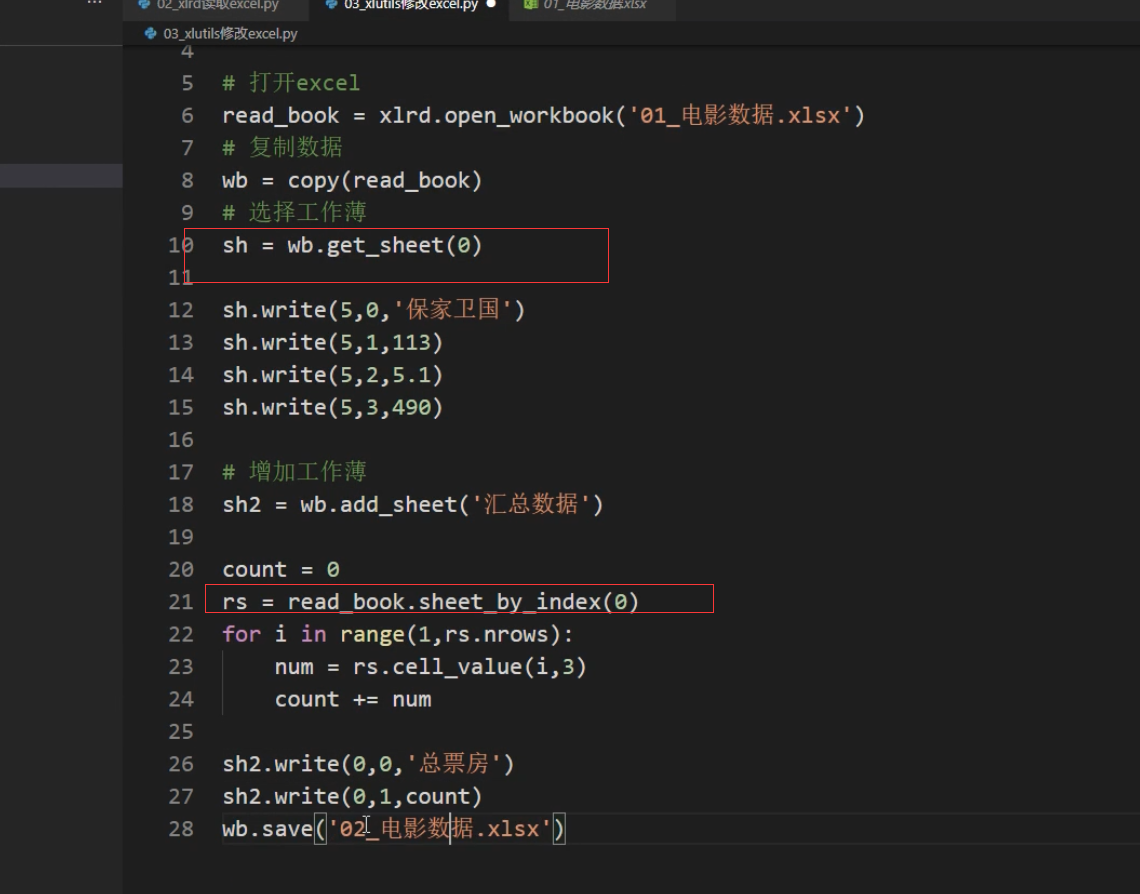Click the Python file icon in breadcrumb
This screenshot has height=894, width=1140.
[x=150, y=33]
